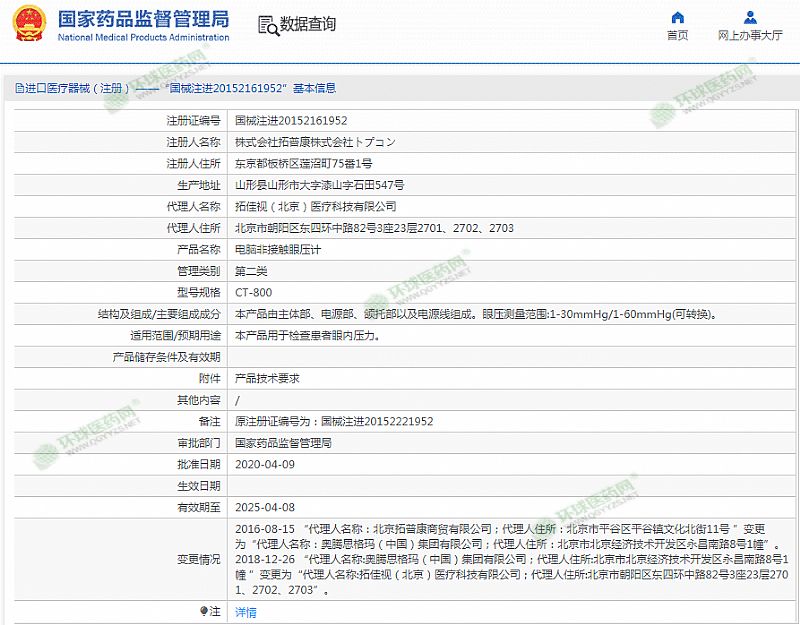The image size is (800, 625).
Task: Click the 首页 house icon
Action: coord(677,17)
